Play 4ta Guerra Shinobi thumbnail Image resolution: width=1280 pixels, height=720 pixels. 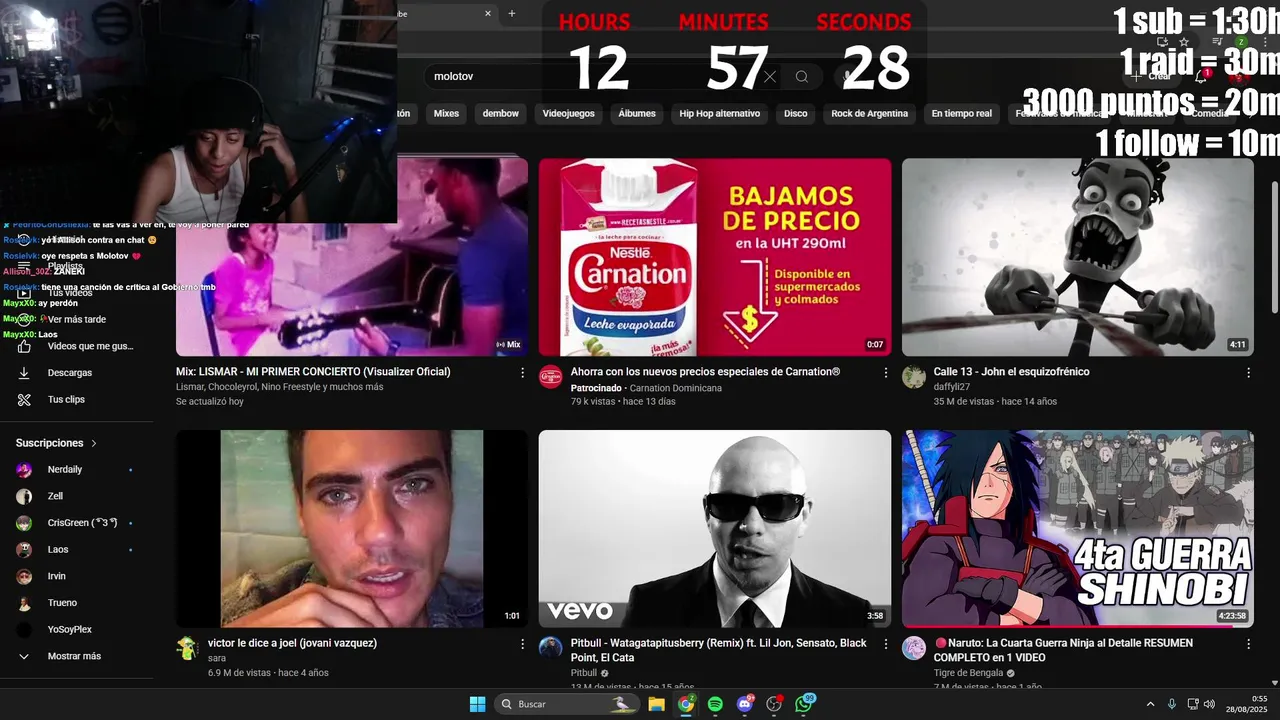click(1078, 529)
